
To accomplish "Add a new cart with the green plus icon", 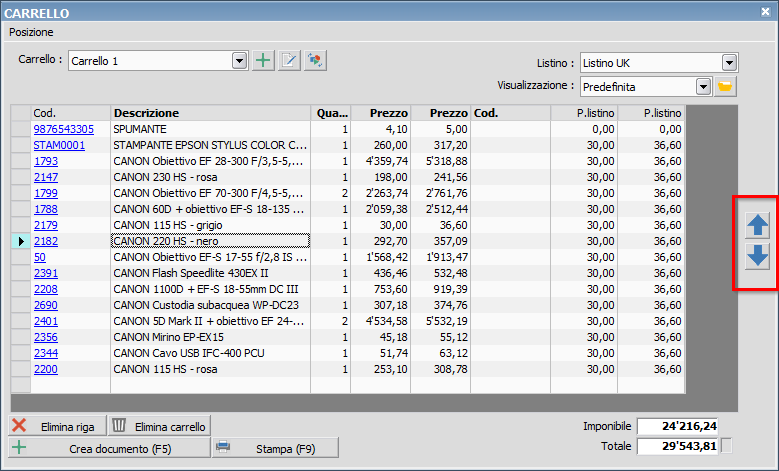I will (263, 61).
